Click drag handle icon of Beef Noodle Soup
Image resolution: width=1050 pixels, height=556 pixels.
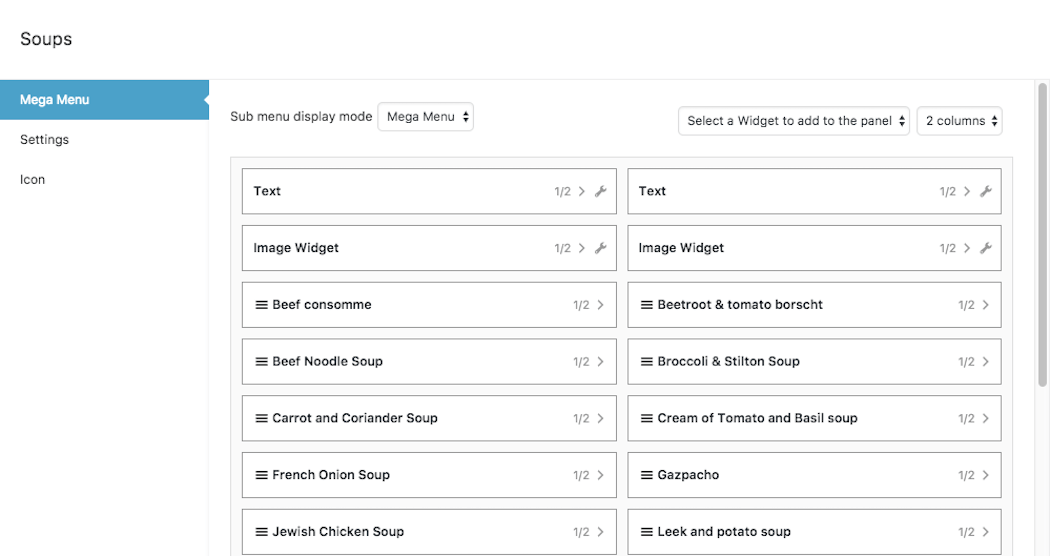(262, 362)
